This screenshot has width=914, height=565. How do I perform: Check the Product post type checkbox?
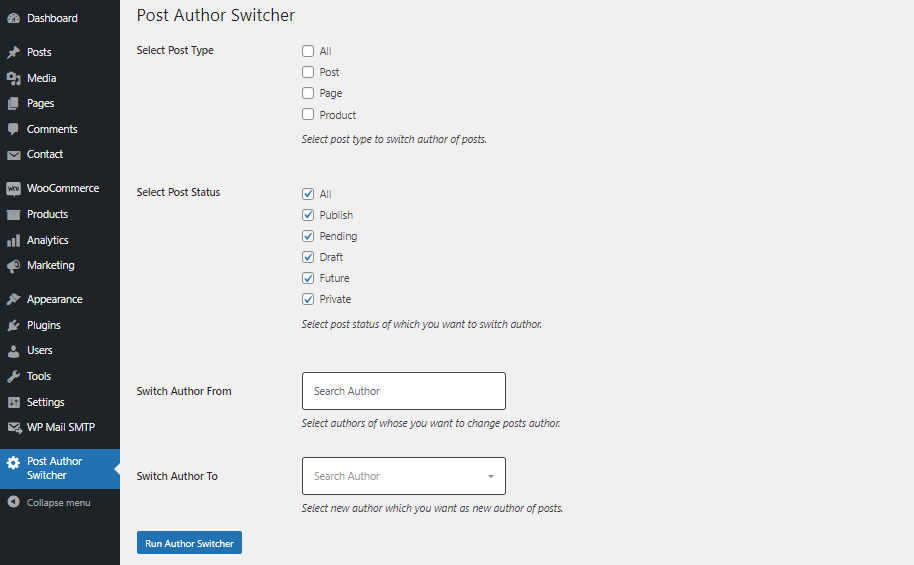[308, 114]
